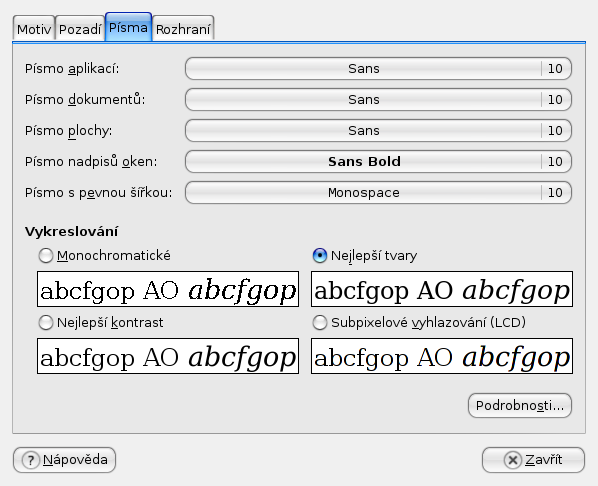Open the Rozhraní tab
Screen dimensions: 598x486
click(183, 28)
